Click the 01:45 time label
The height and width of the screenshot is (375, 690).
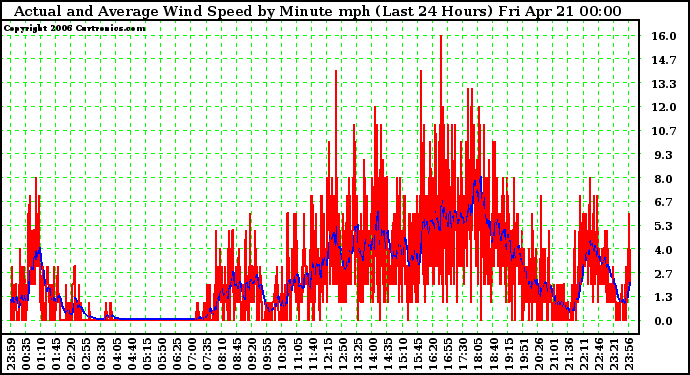56,354
